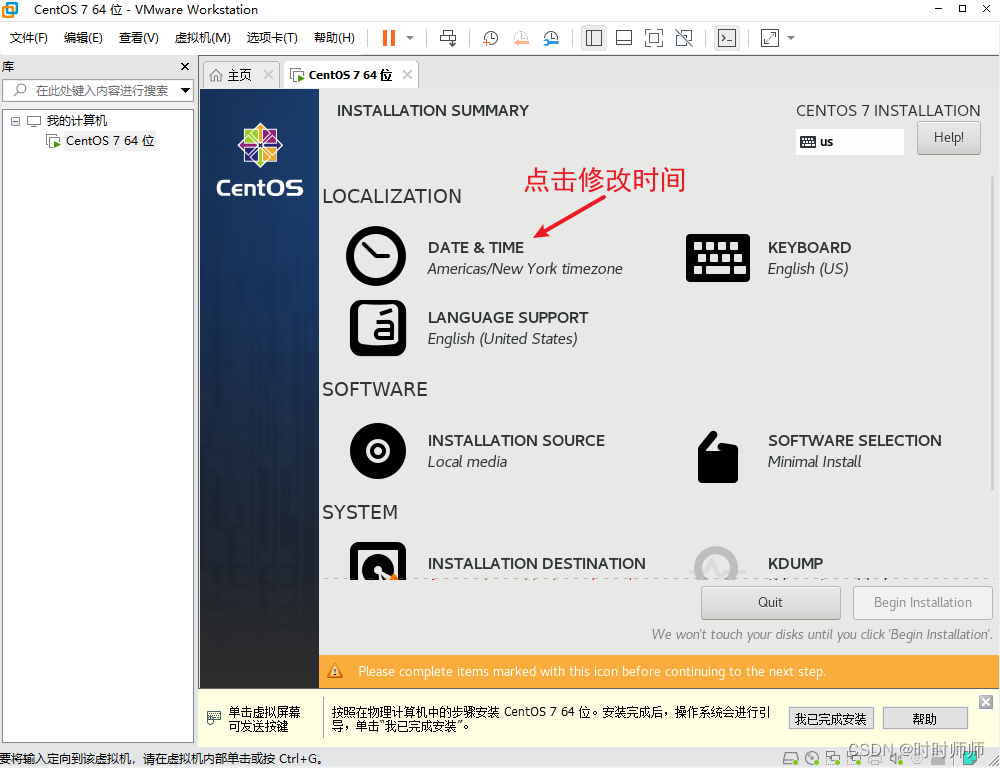Image resolution: width=1000 pixels, height=768 pixels.
Task: Revert the VM to the previous snapshot
Action: (521, 38)
